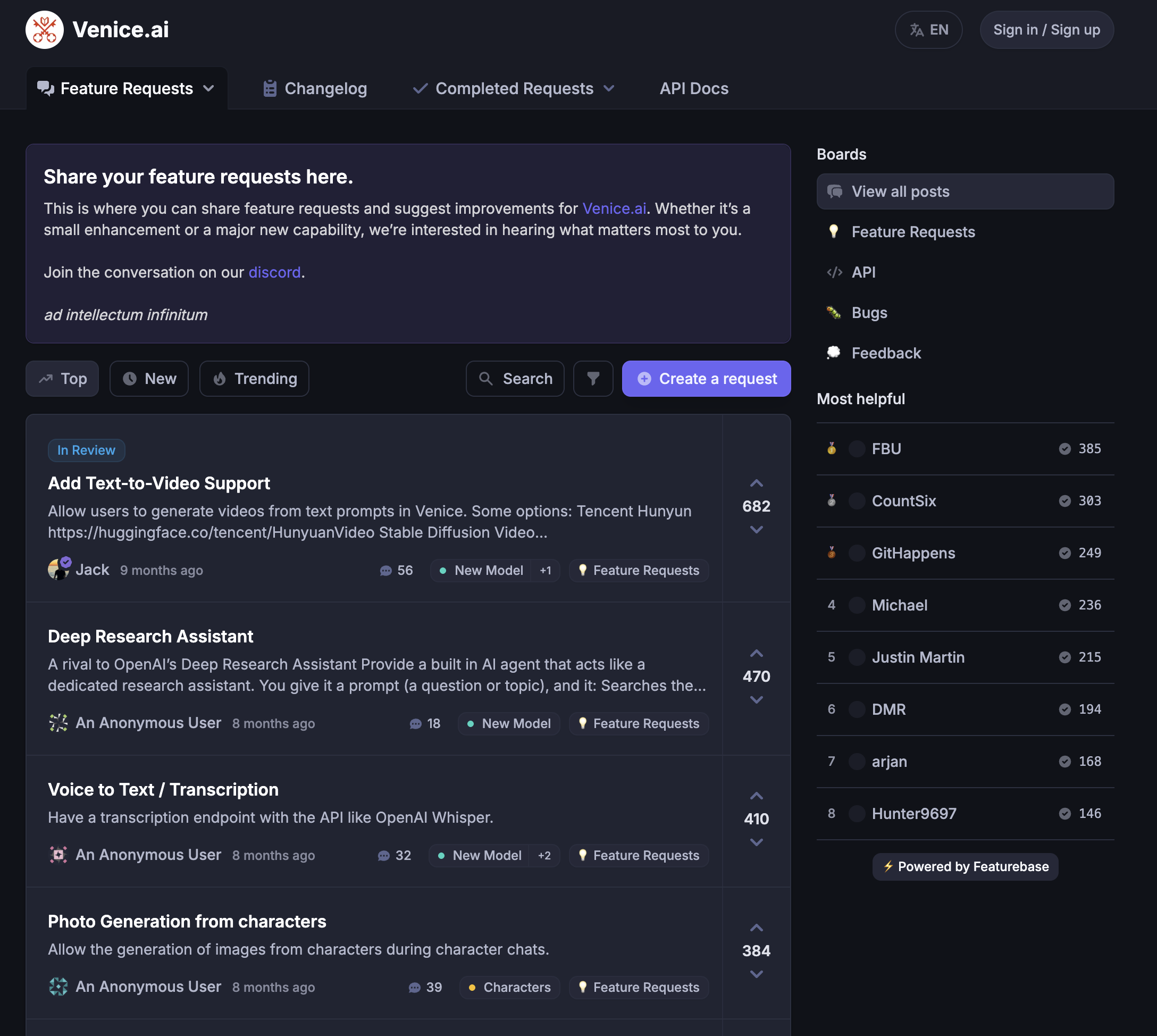Upvote Voice to Text / Transcription
1157x1036 pixels.
(x=756, y=795)
